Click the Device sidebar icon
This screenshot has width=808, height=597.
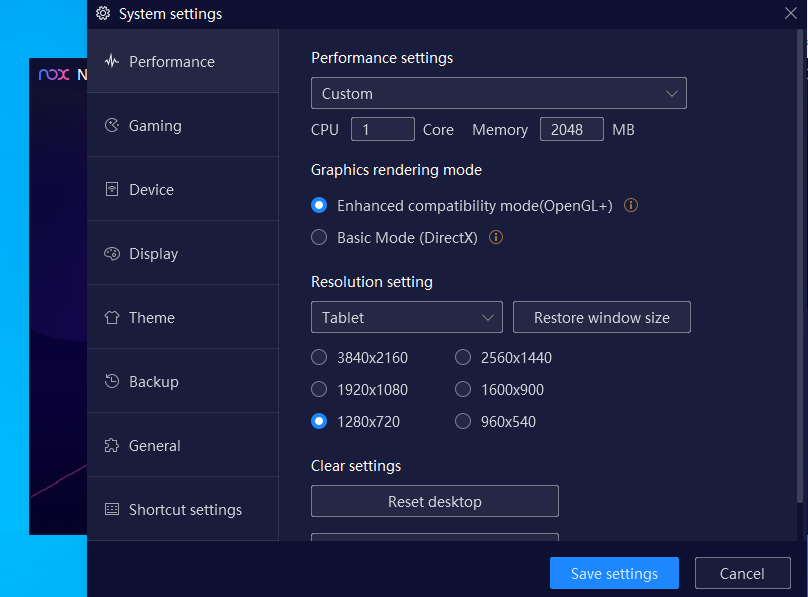[x=112, y=189]
